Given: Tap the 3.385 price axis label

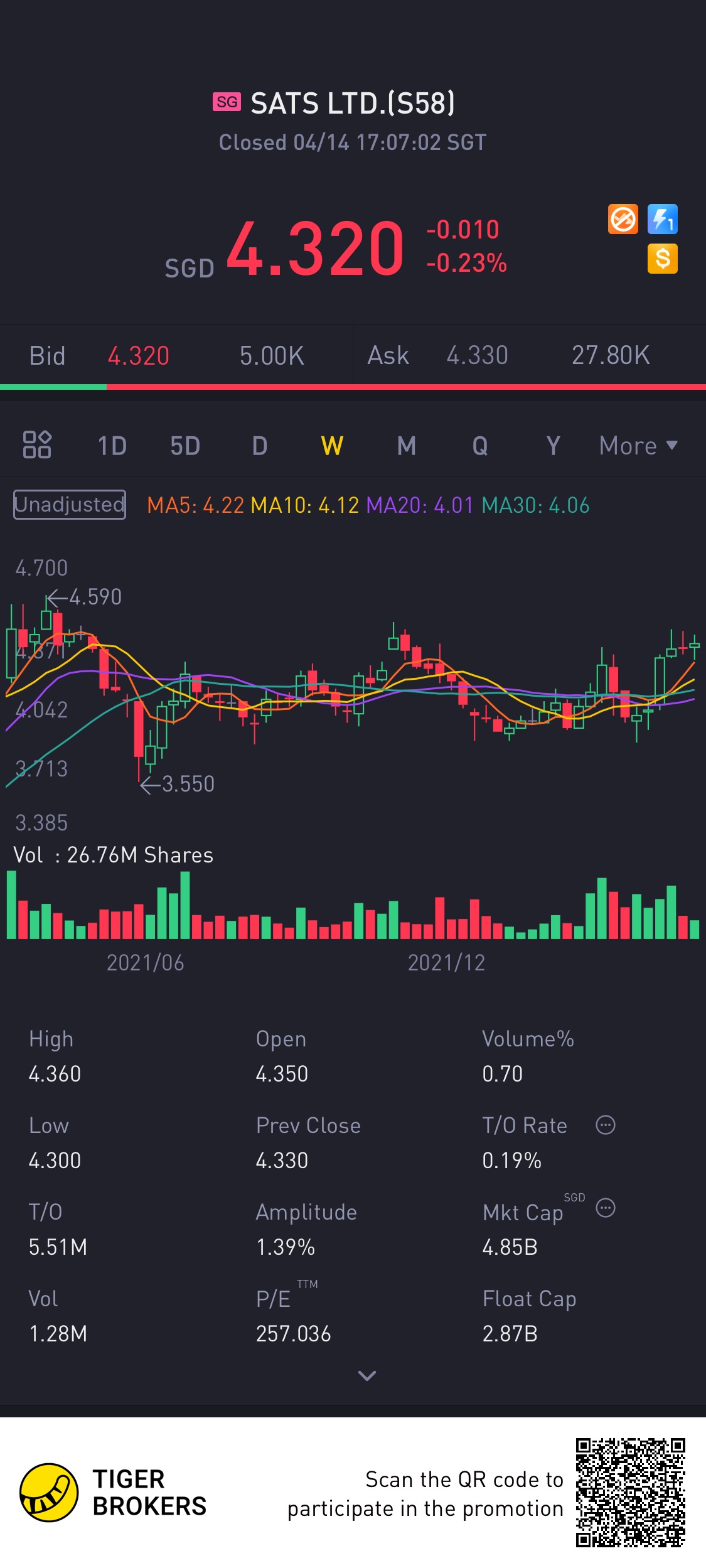Looking at the screenshot, I should pyautogui.click(x=41, y=823).
